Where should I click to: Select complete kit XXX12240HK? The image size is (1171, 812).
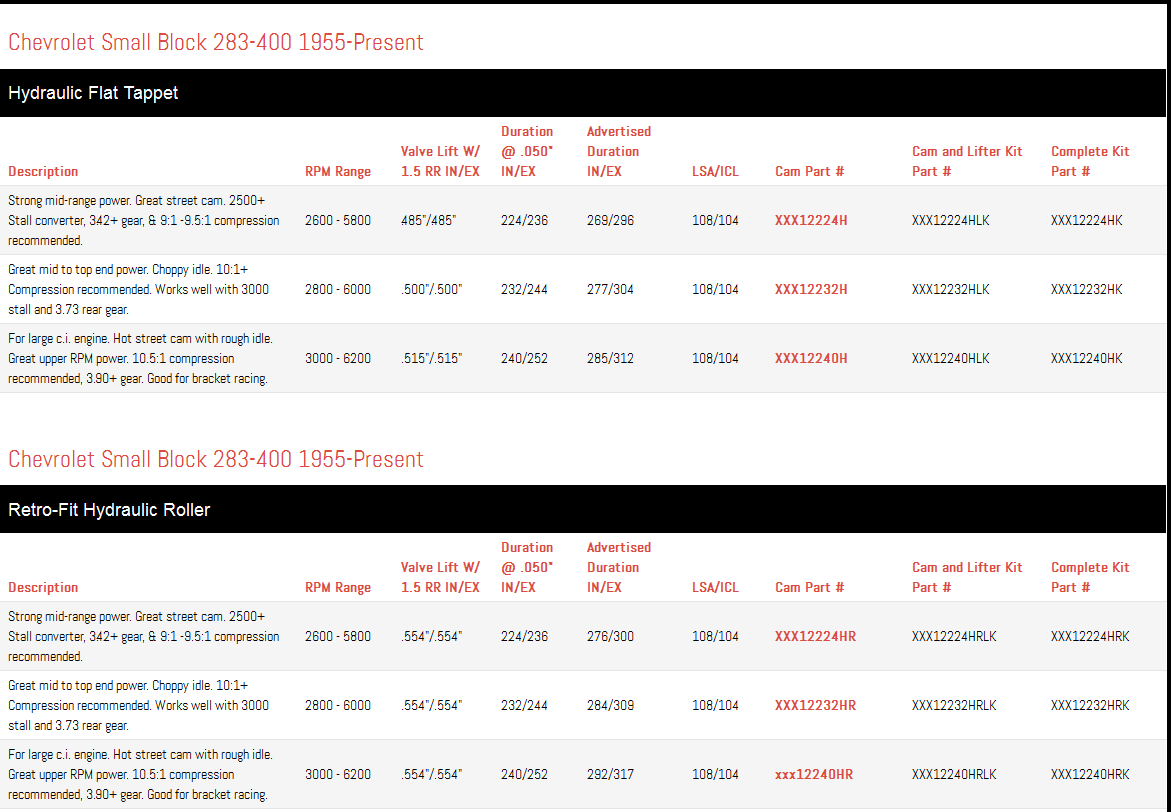[1086, 358]
